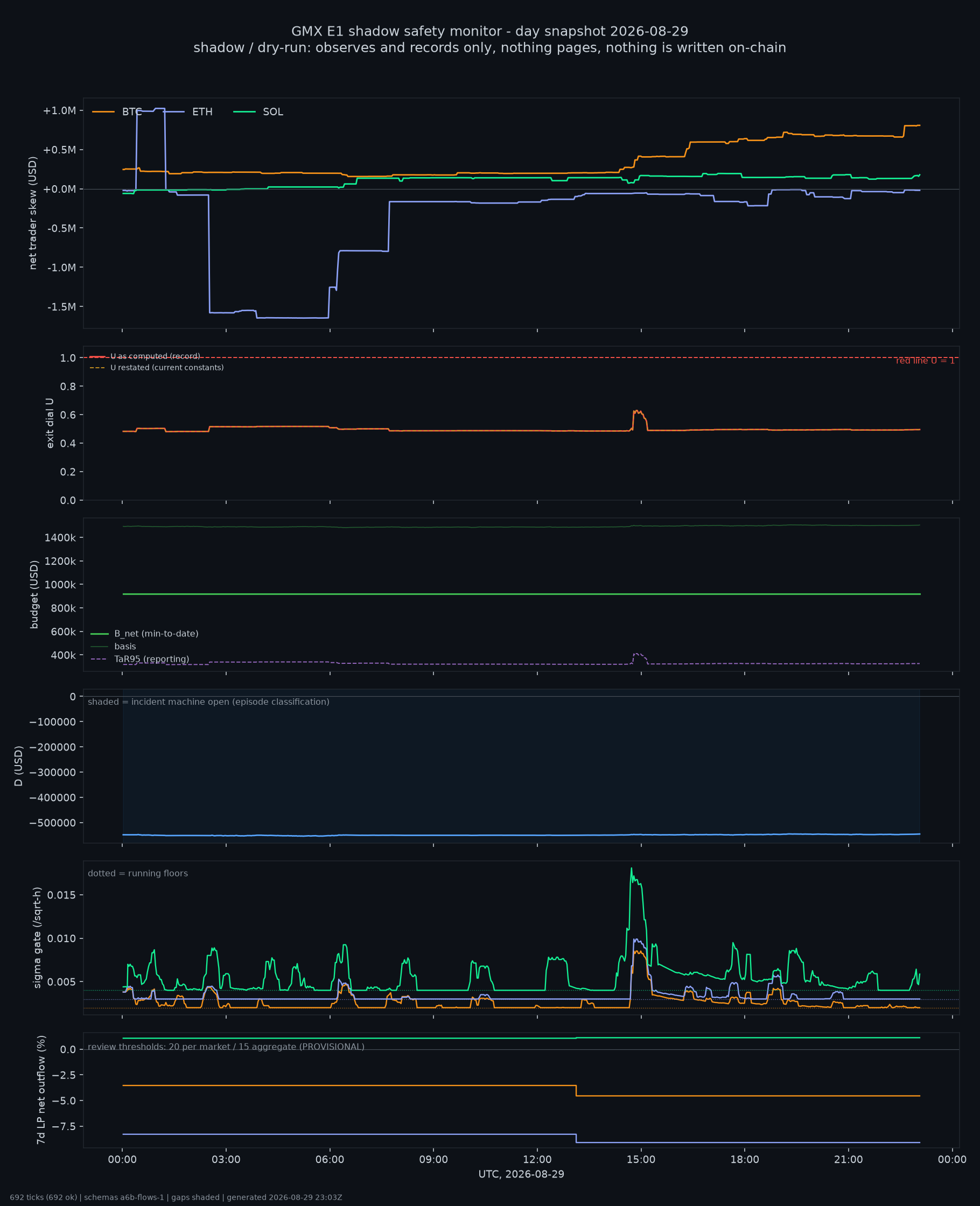Click the "red line U = 1" annotation
Screen dimensions: 980x1206
click(x=925, y=361)
